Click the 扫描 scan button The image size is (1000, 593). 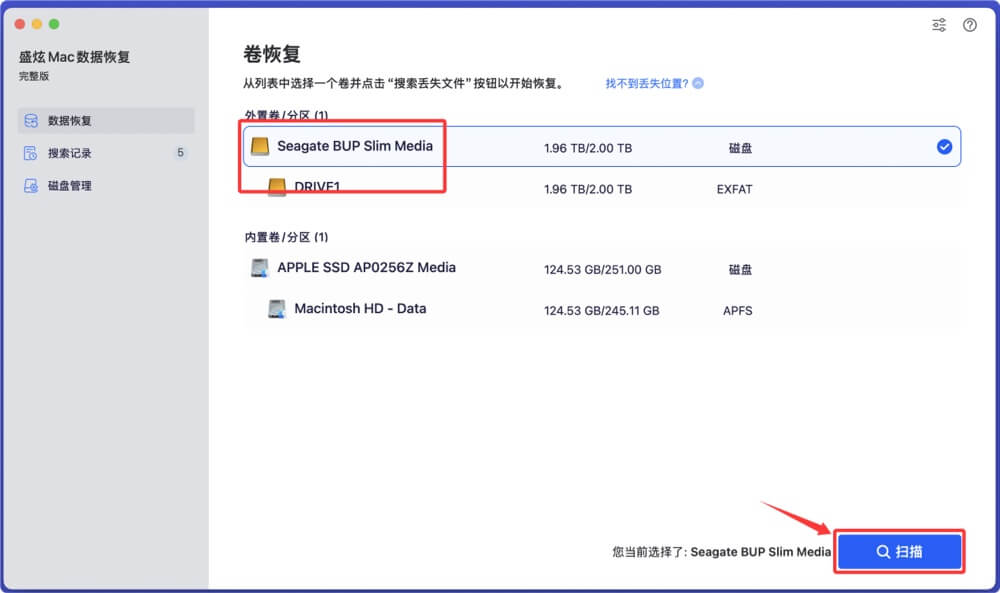[898, 551]
